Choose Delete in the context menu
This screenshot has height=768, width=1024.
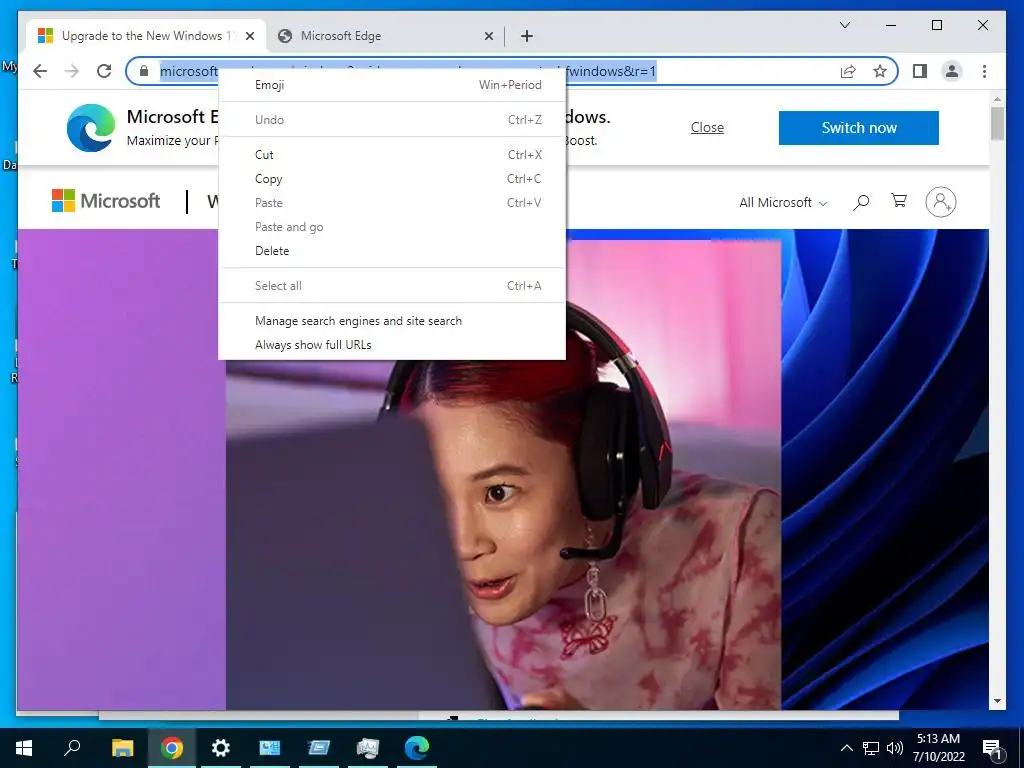pos(392,251)
